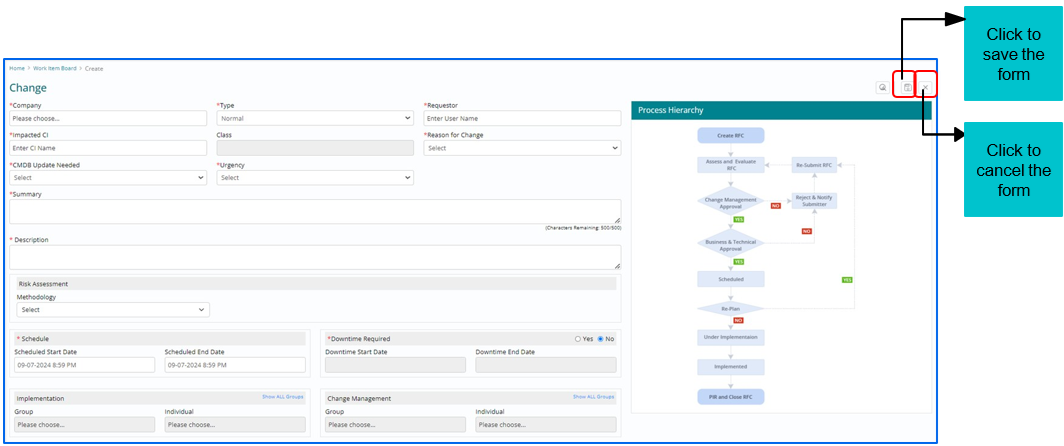Click the Company field
Screen dimensions: 1064x446
pos(107,118)
